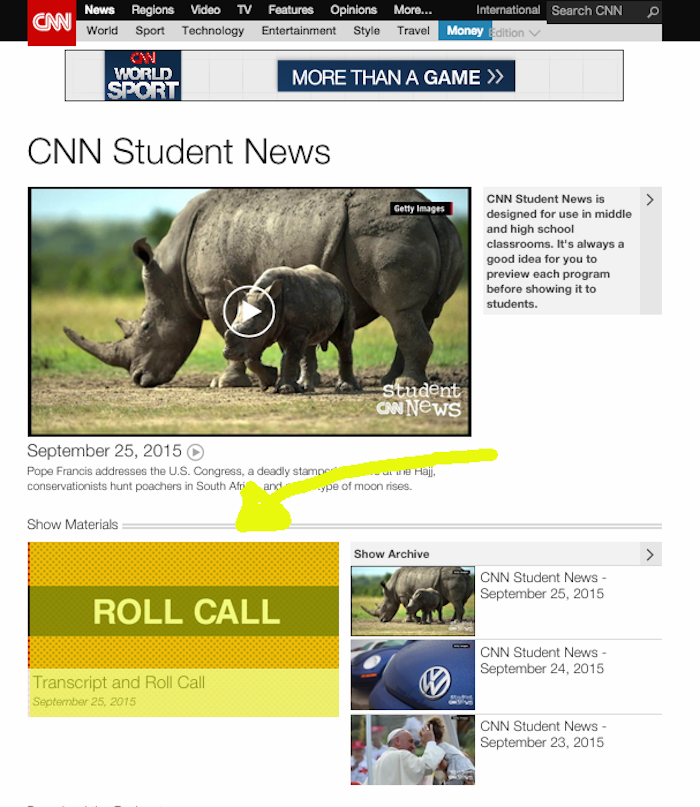Click the CNN logo
Screen dimensions: 700x807
(52, 22)
